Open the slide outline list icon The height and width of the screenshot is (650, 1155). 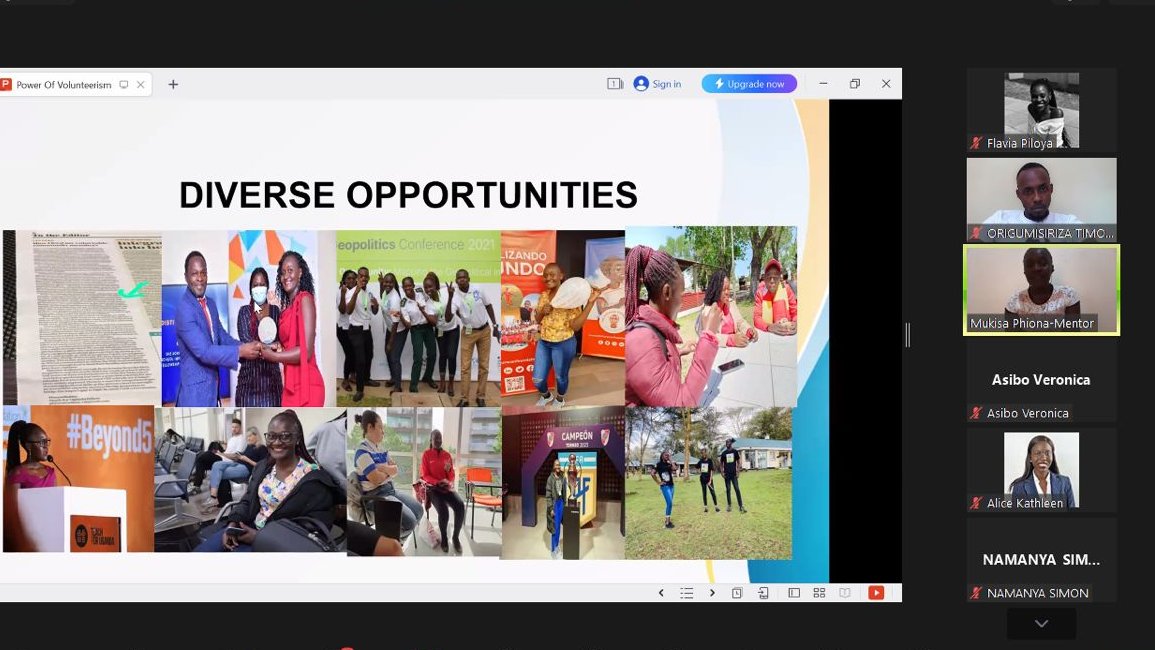(x=687, y=592)
